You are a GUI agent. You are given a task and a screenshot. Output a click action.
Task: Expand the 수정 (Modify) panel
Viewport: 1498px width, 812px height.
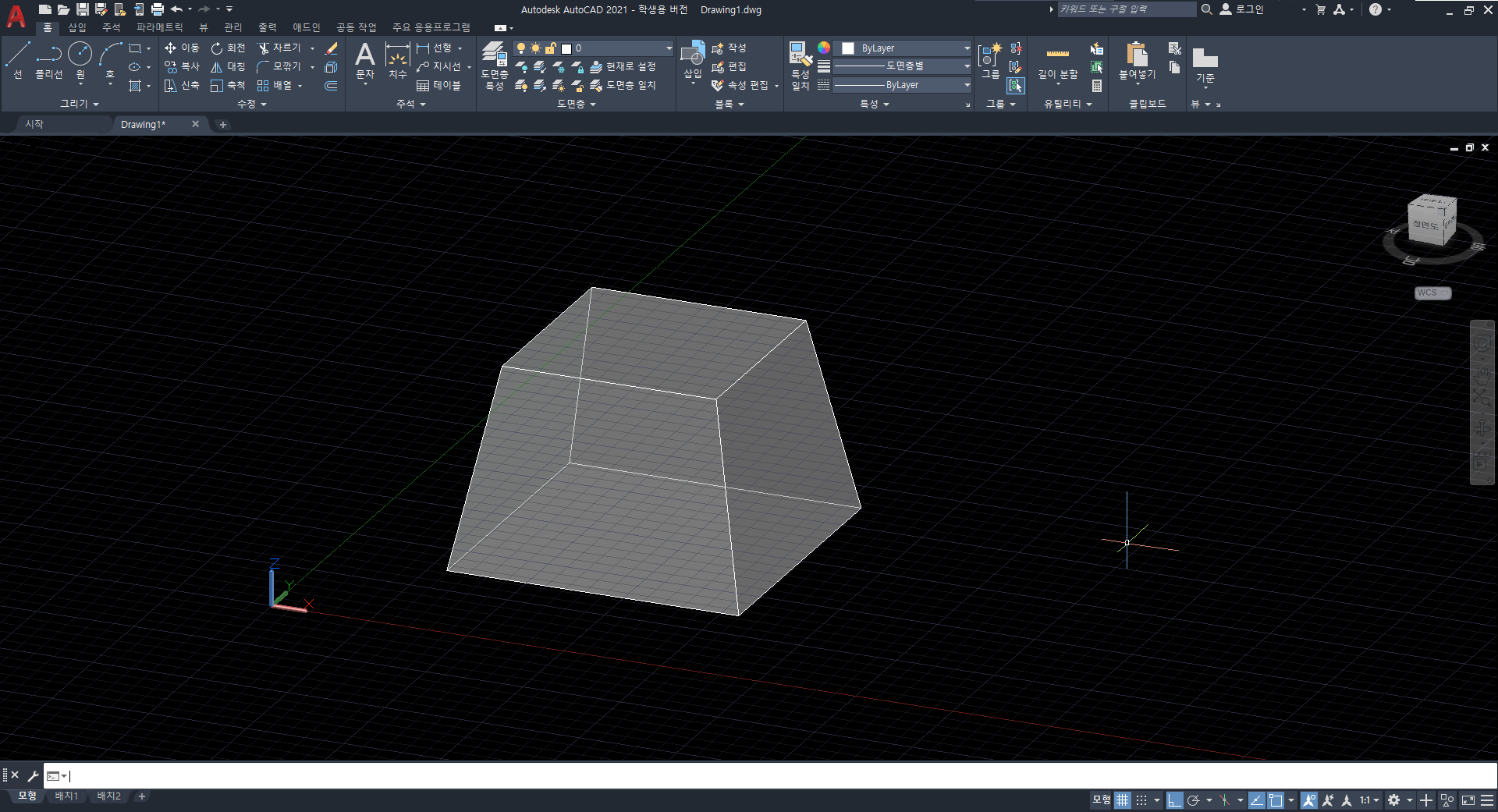252,104
